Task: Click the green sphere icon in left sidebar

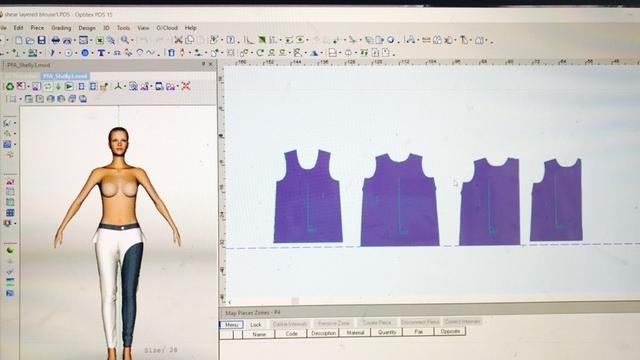Action: click(x=10, y=250)
